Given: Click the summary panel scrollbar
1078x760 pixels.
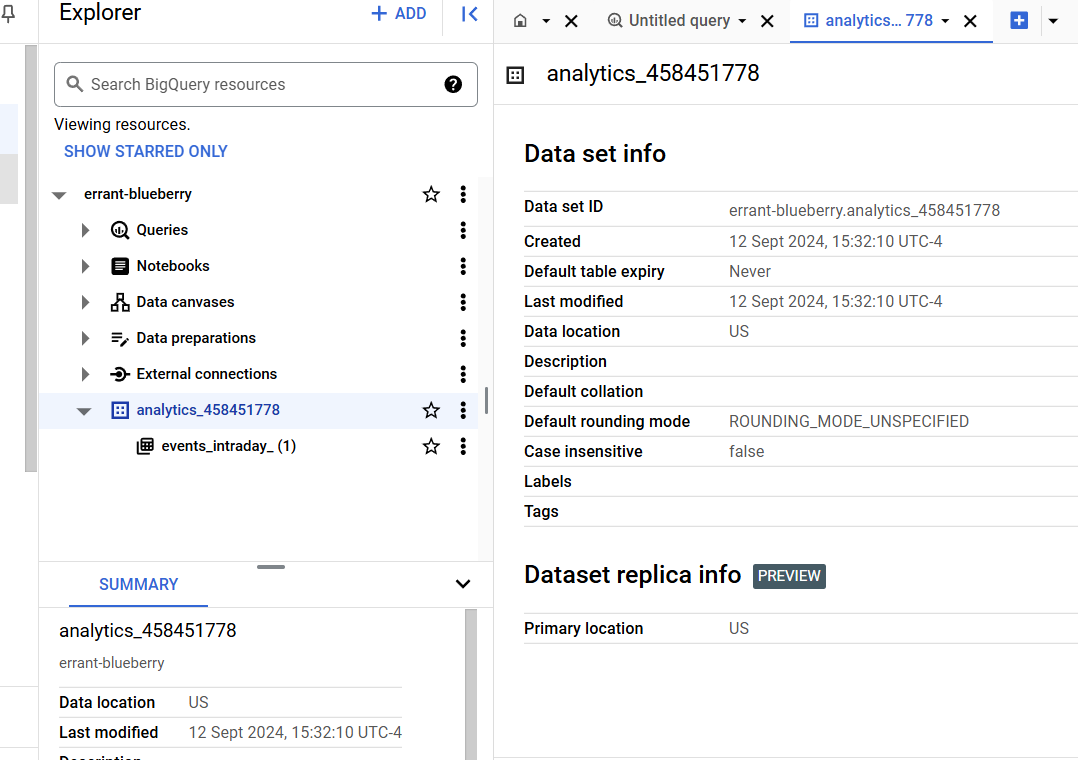Looking at the screenshot, I should pyautogui.click(x=471, y=684).
